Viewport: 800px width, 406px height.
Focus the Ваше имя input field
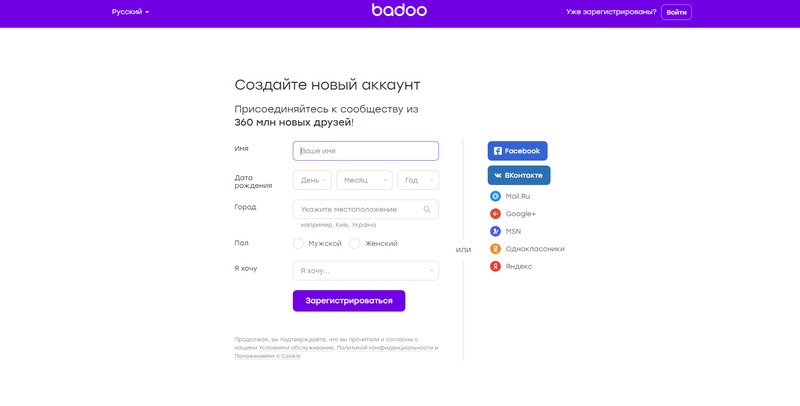tap(366, 151)
